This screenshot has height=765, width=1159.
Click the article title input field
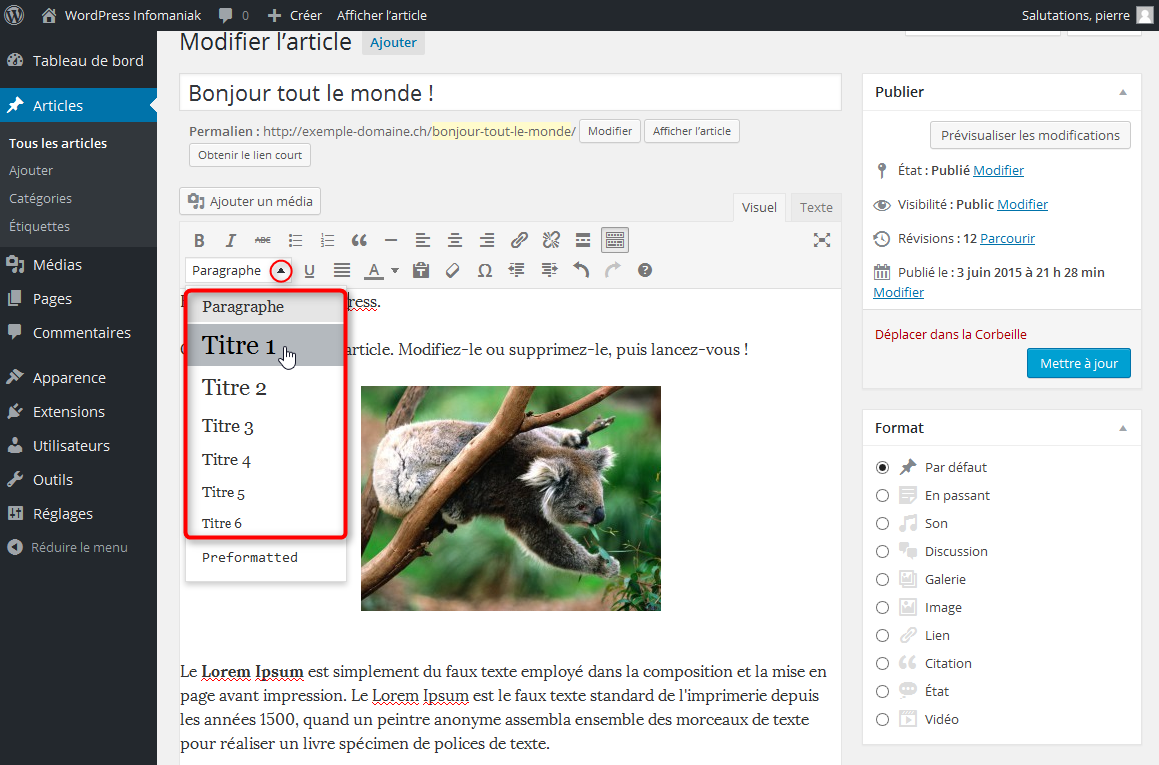pyautogui.click(x=510, y=93)
